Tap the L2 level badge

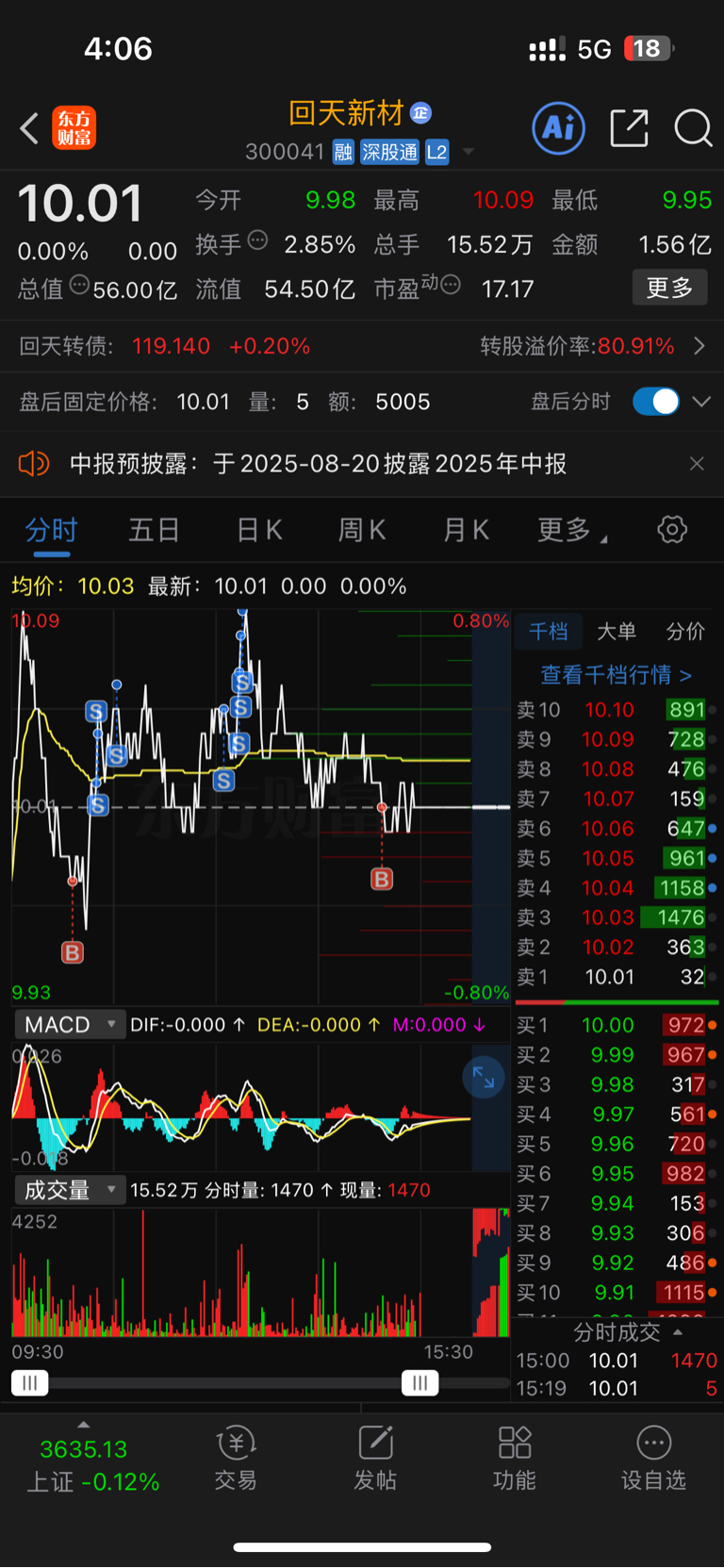436,152
